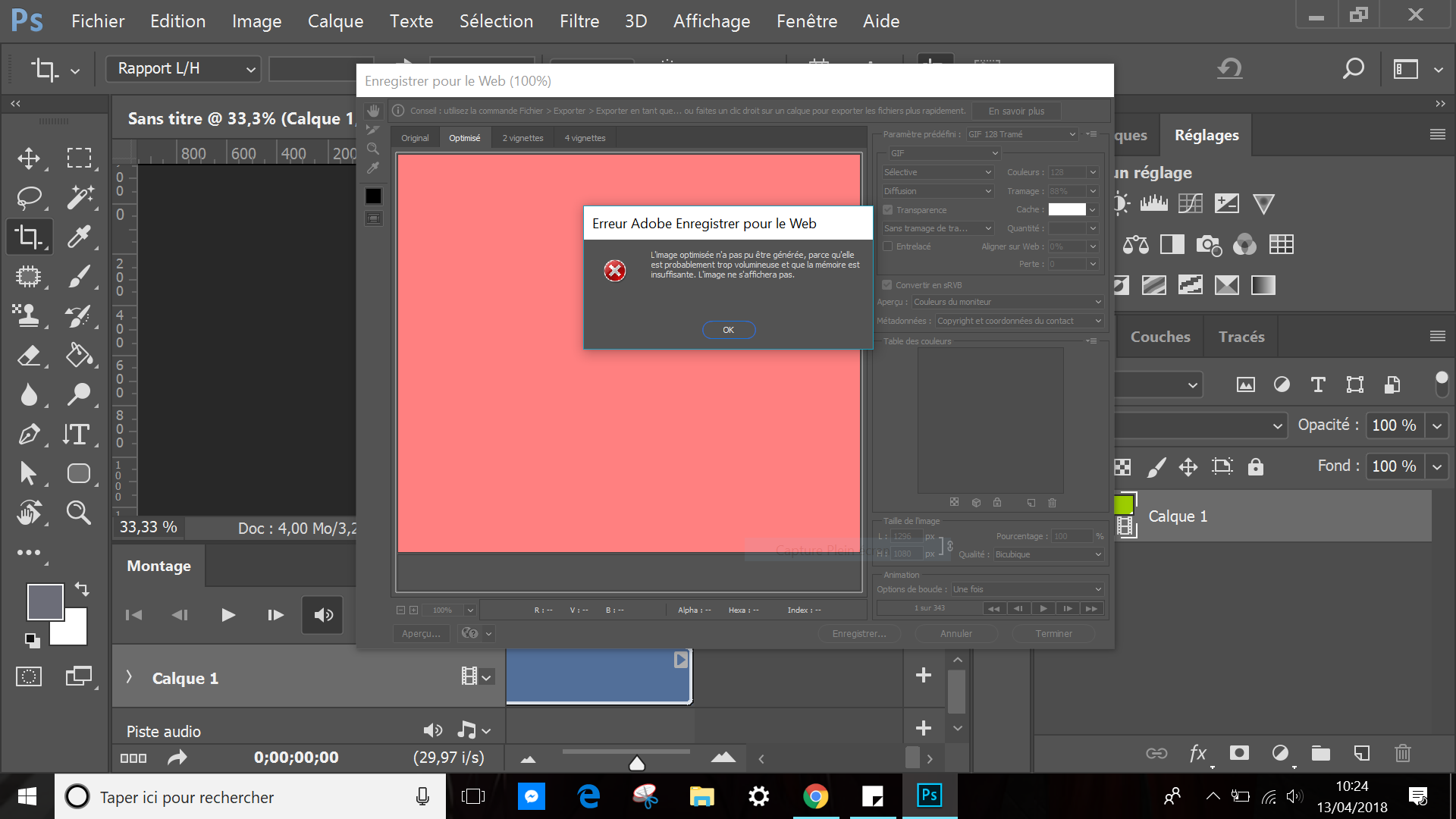
Task: Click the white Cache color swatch
Action: pos(1067,209)
